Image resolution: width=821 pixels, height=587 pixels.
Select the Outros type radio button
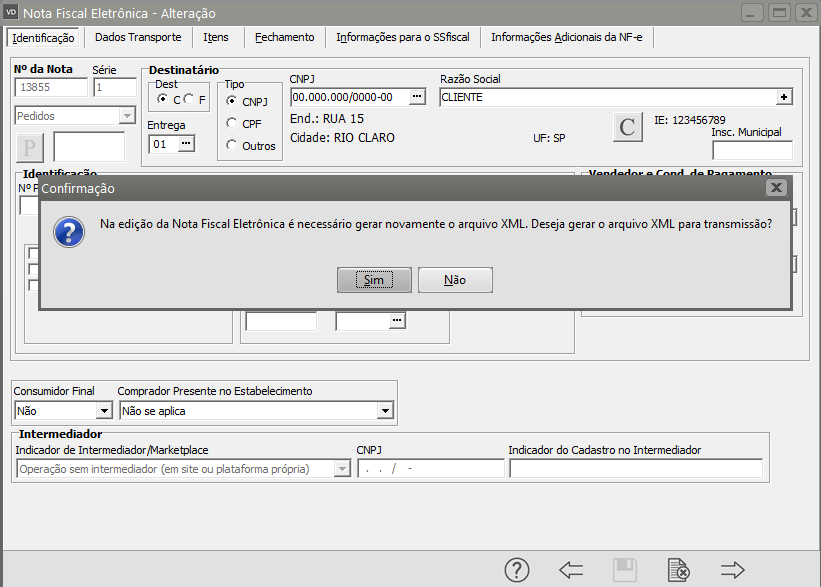(x=232, y=146)
